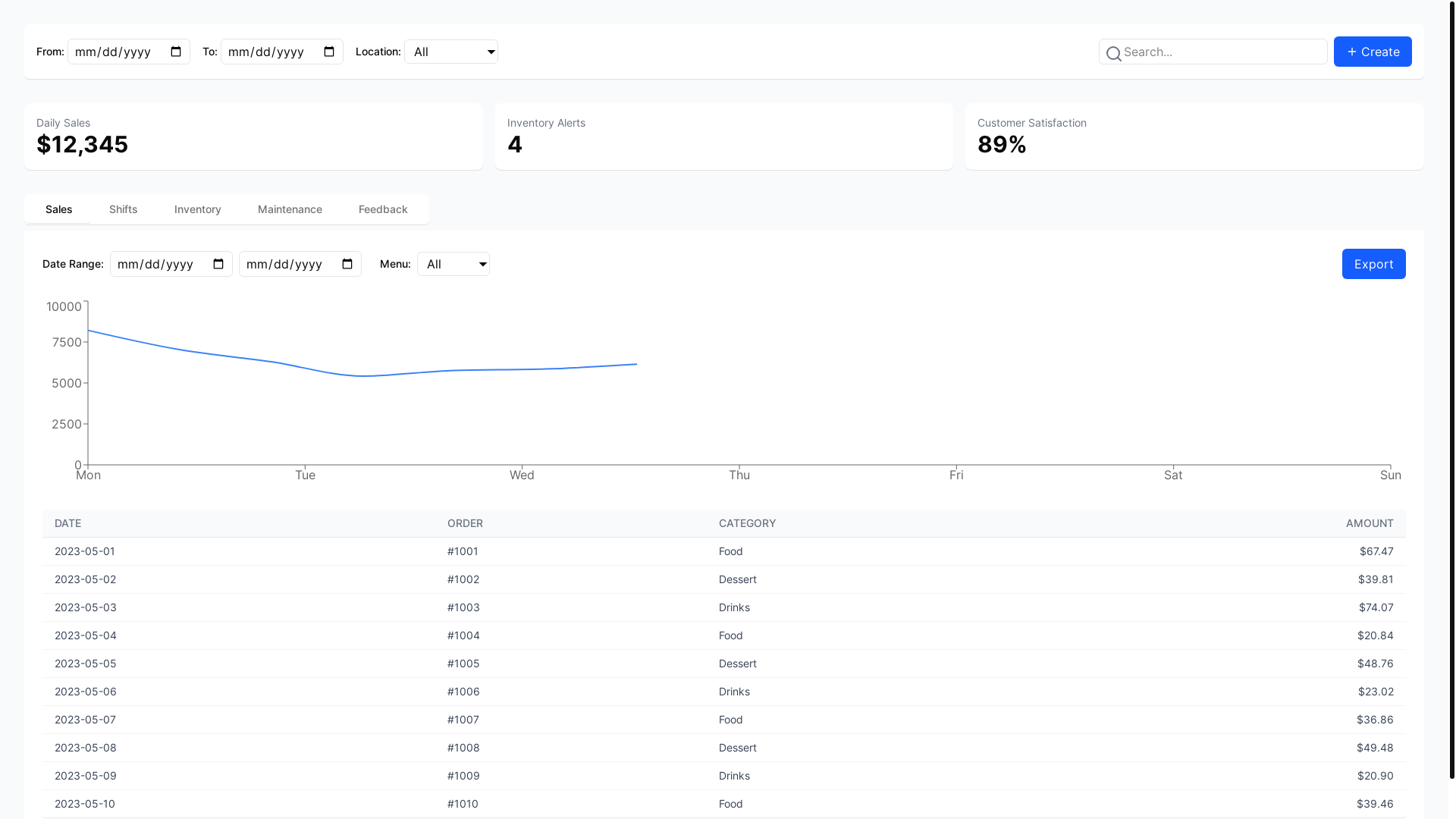Click the second Date Range input

tap(300, 264)
